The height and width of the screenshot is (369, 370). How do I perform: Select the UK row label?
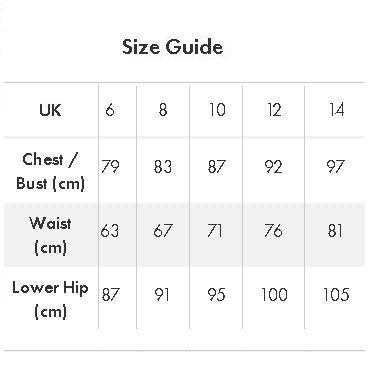tap(50, 110)
